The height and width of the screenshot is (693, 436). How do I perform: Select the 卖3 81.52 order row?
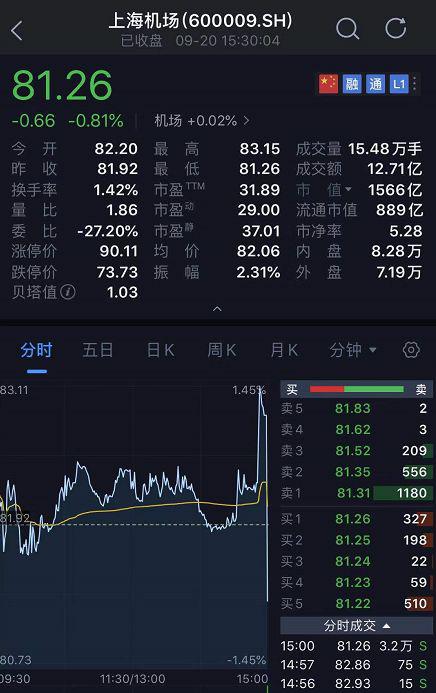tap(356, 450)
